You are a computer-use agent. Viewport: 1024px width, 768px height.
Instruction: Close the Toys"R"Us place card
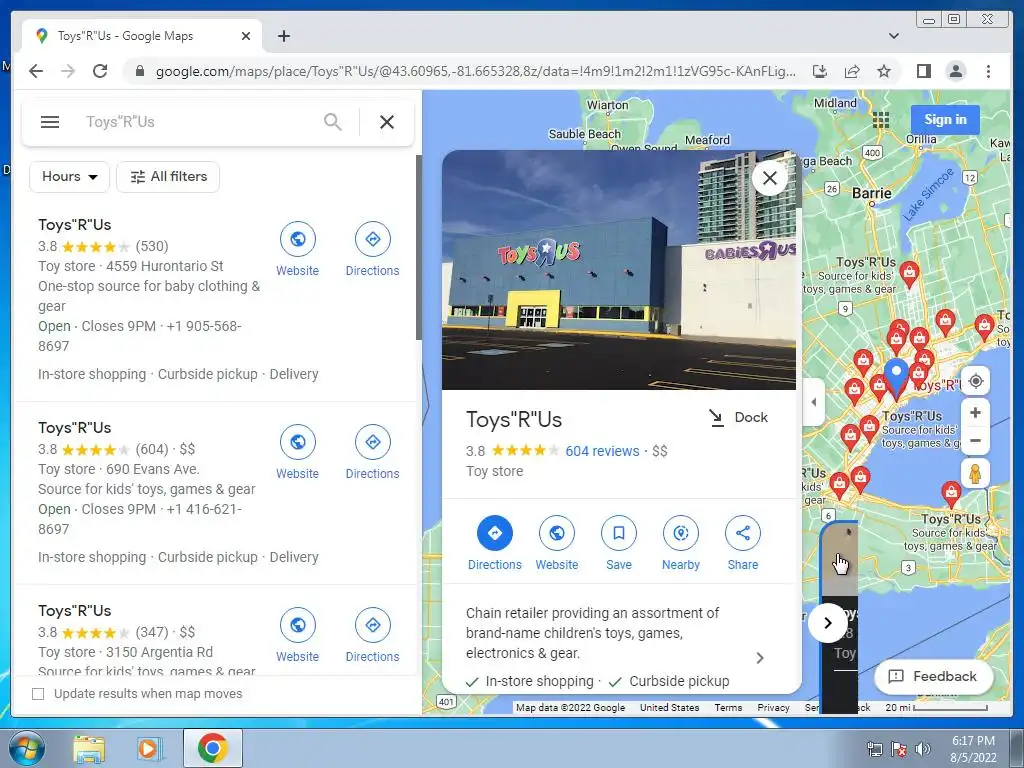(x=770, y=178)
